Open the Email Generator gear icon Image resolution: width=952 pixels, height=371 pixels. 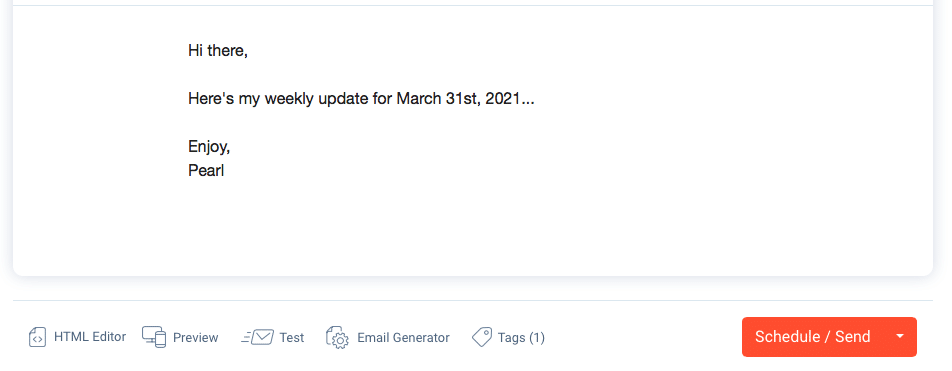click(338, 338)
